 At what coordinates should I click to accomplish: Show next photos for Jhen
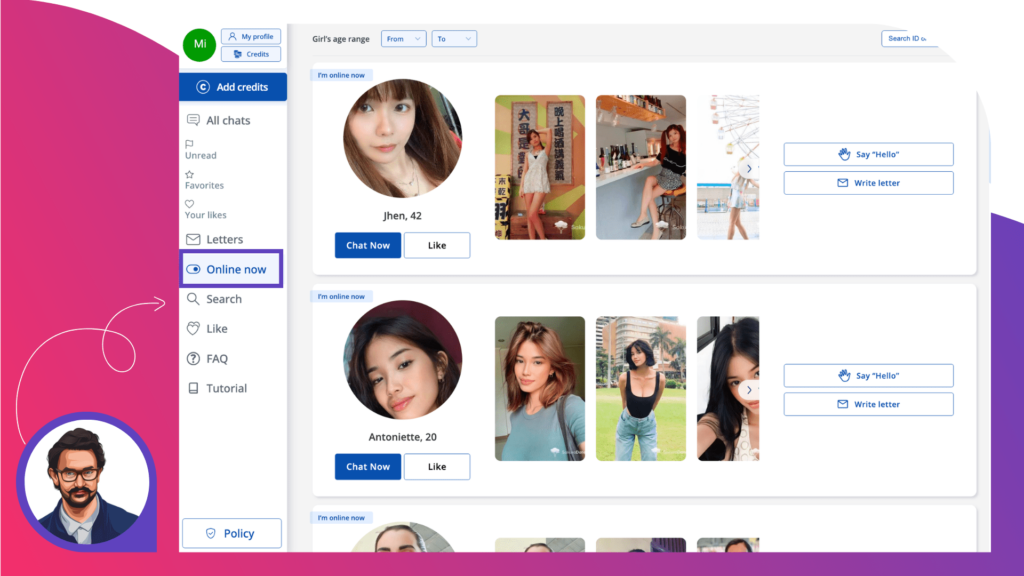pyautogui.click(x=749, y=168)
